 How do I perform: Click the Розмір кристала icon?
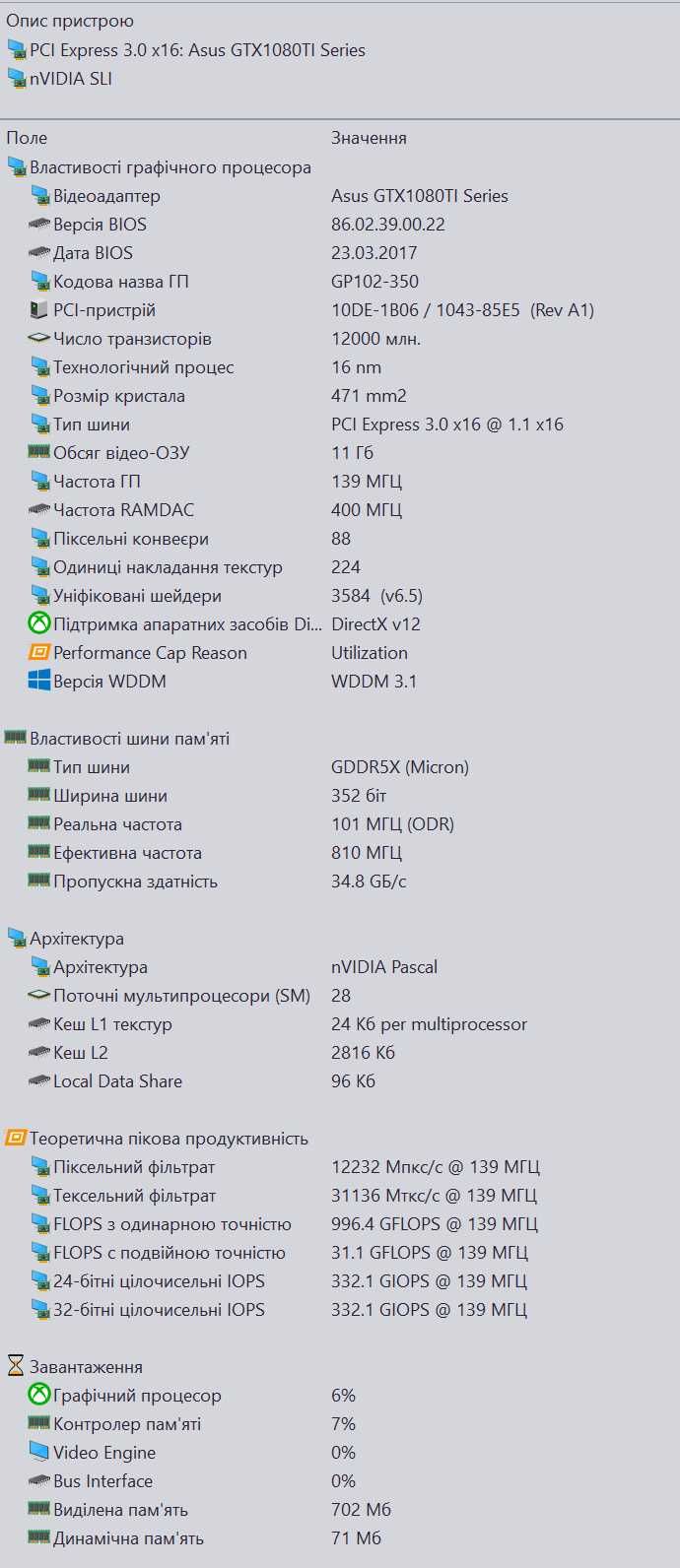pyautogui.click(x=39, y=396)
